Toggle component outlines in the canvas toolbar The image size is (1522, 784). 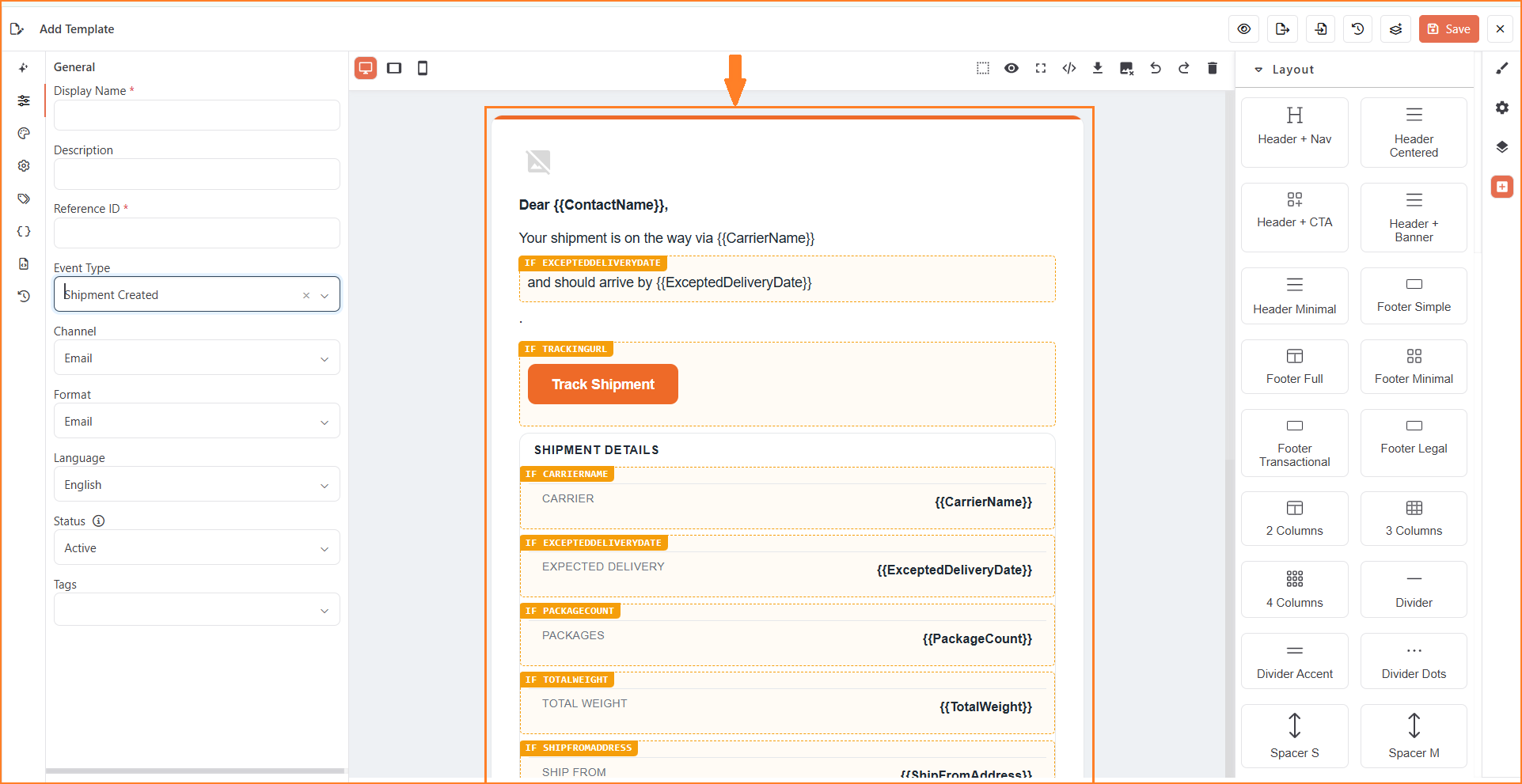click(x=983, y=68)
